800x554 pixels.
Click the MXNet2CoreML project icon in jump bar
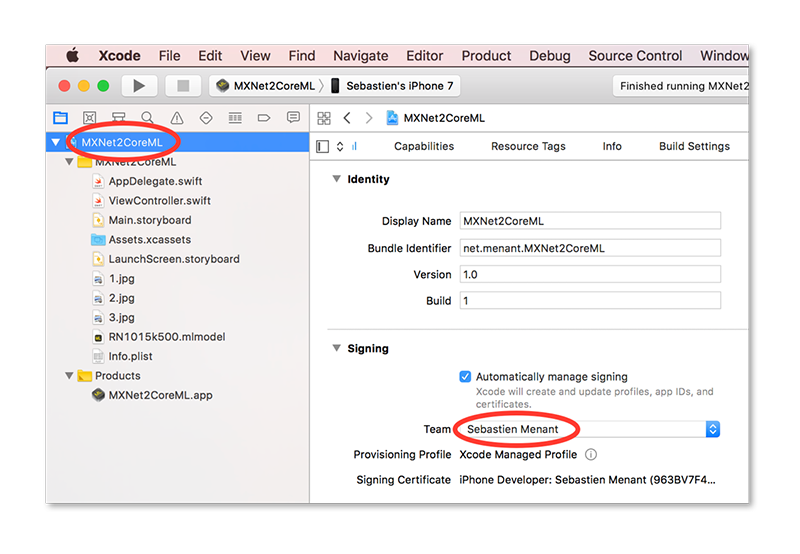click(x=392, y=118)
